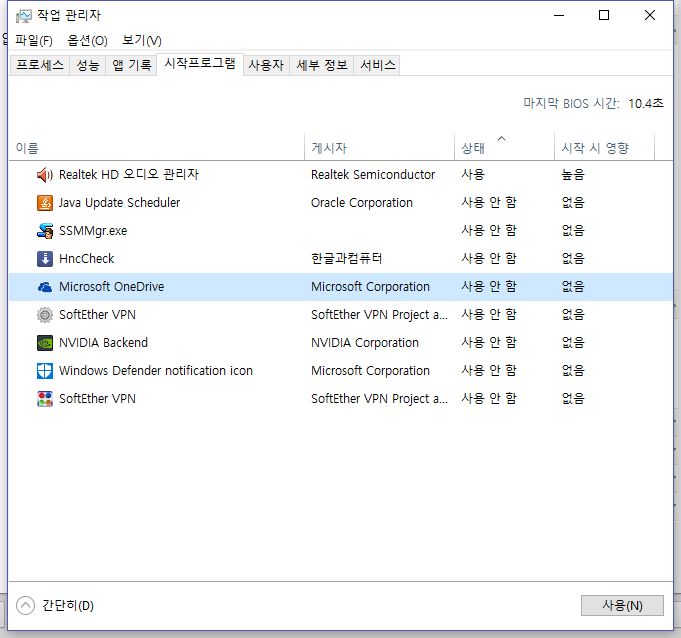
Task: Click the Realtek HD audio speaker icon
Action: 45,175
